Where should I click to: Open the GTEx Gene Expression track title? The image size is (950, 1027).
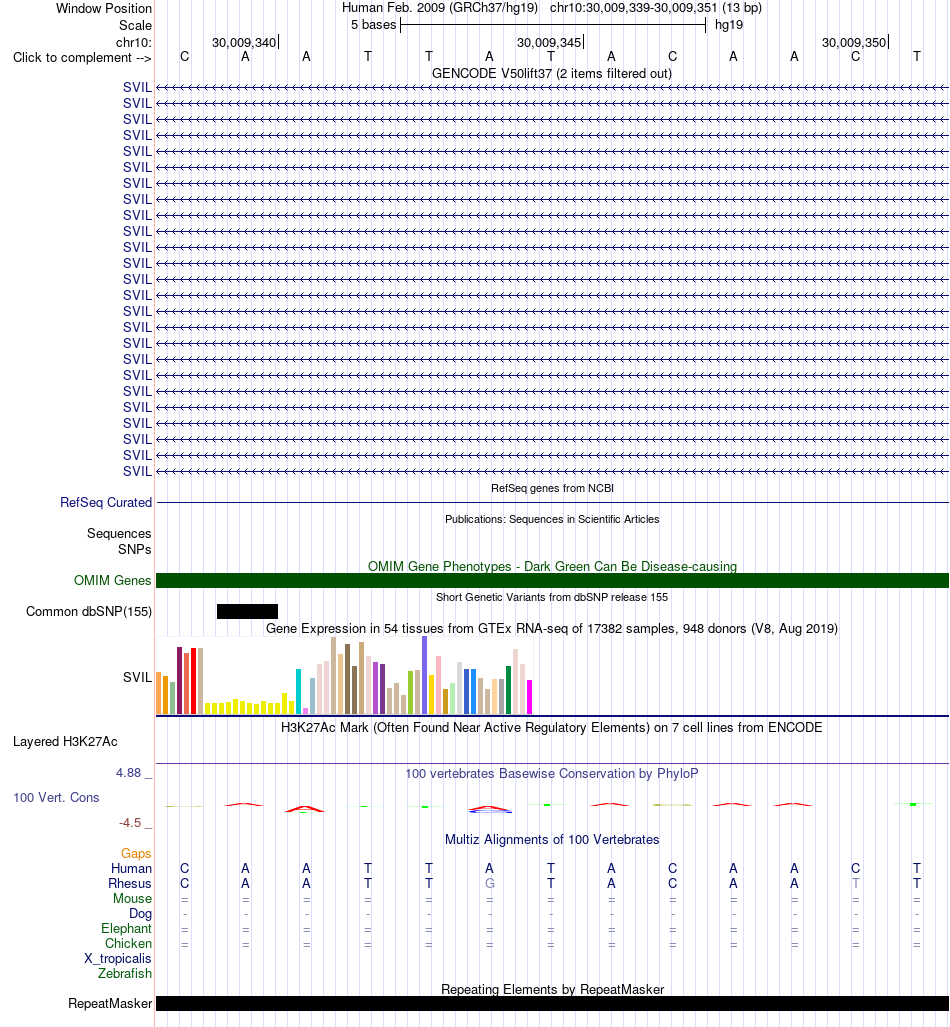click(x=552, y=628)
